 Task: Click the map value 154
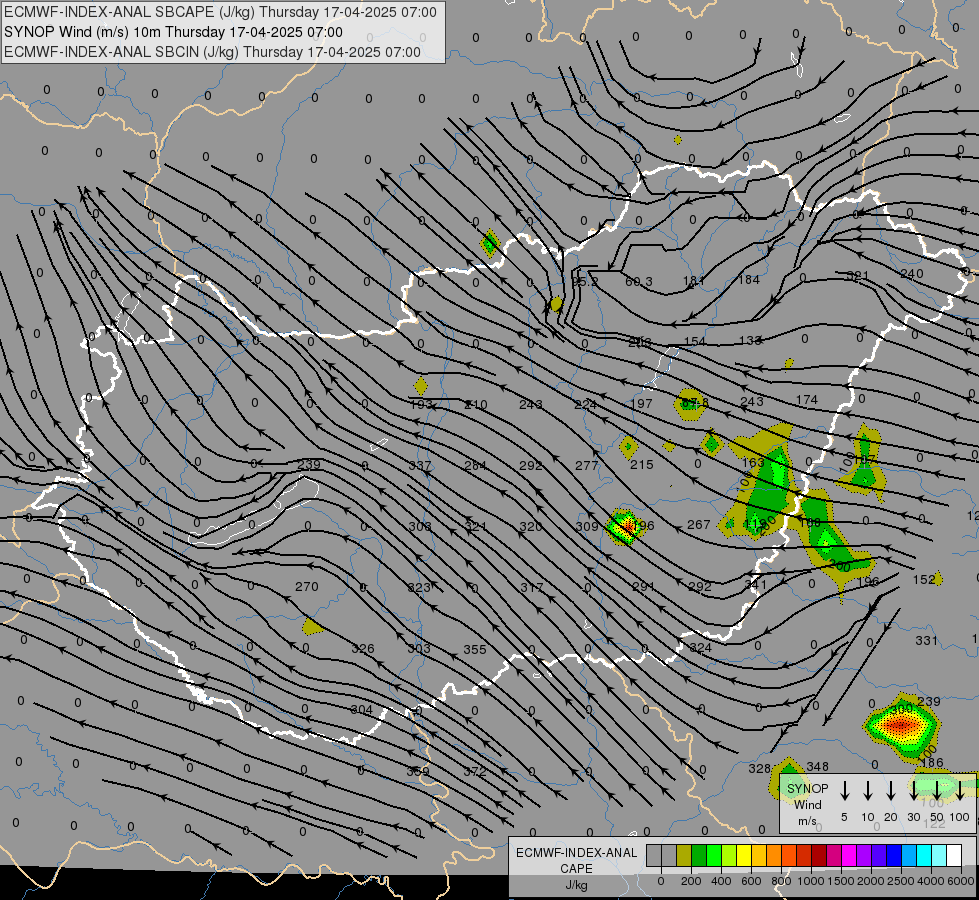[694, 342]
